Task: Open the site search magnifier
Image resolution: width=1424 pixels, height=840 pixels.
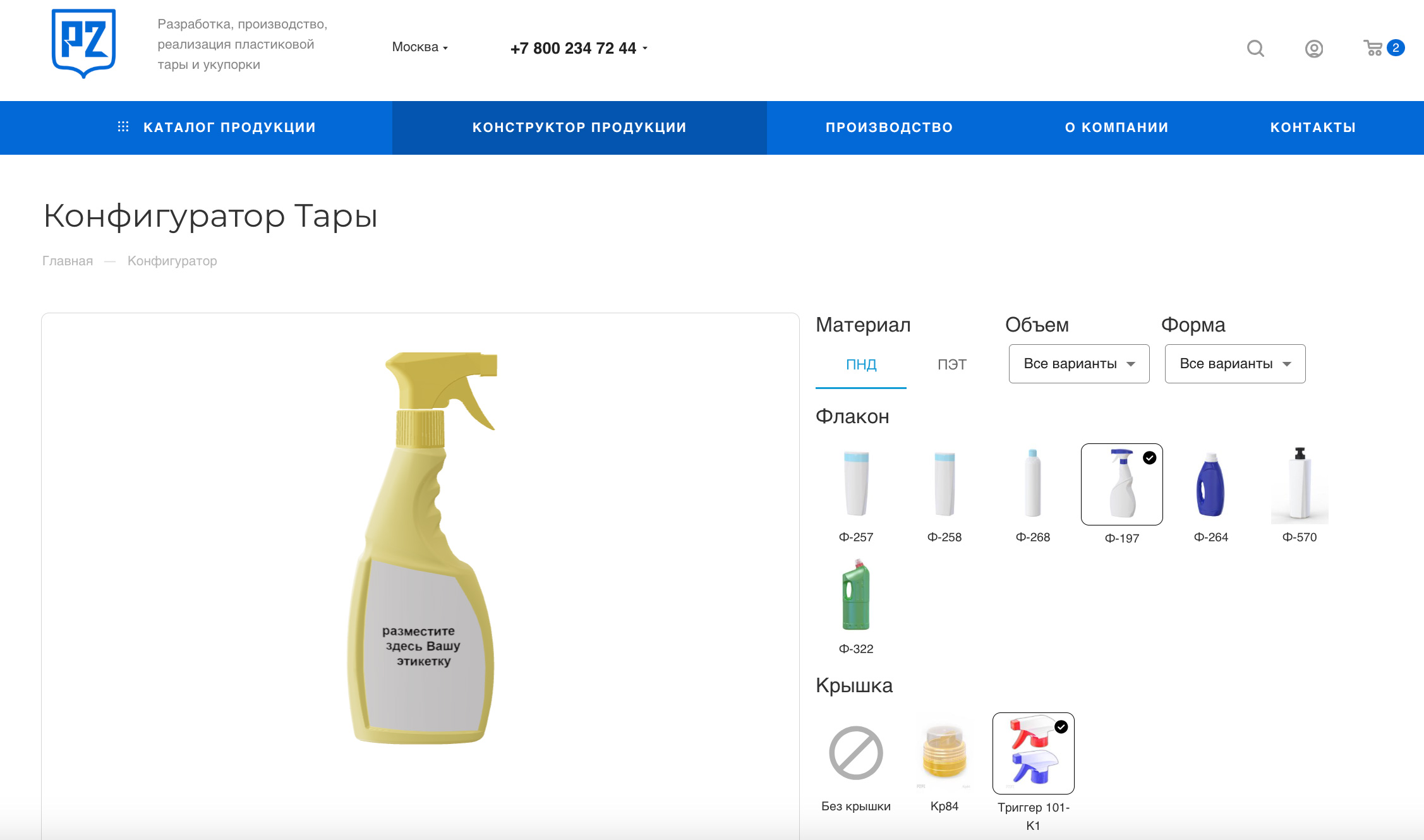Action: (1255, 49)
